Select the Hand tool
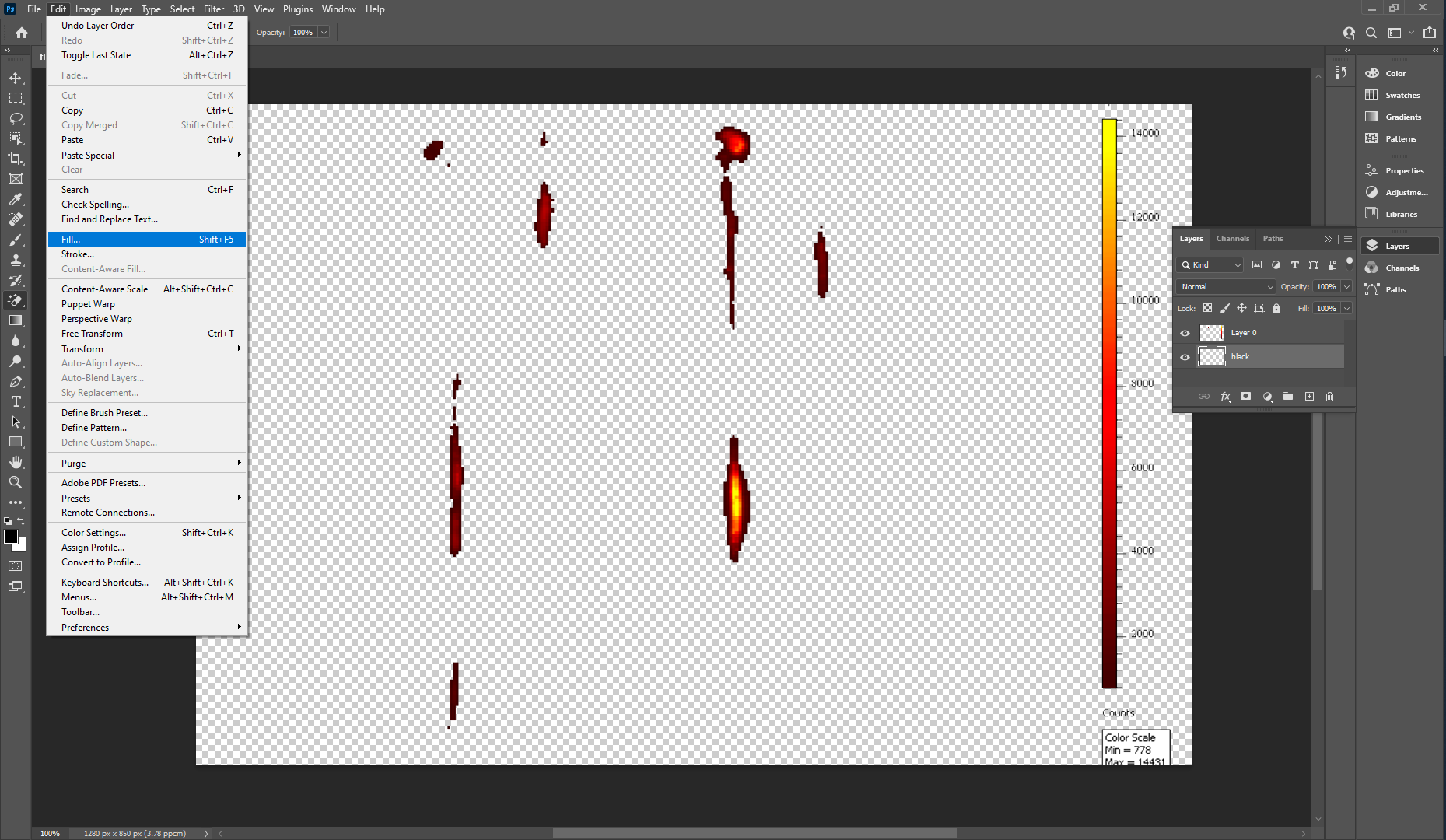 16,462
